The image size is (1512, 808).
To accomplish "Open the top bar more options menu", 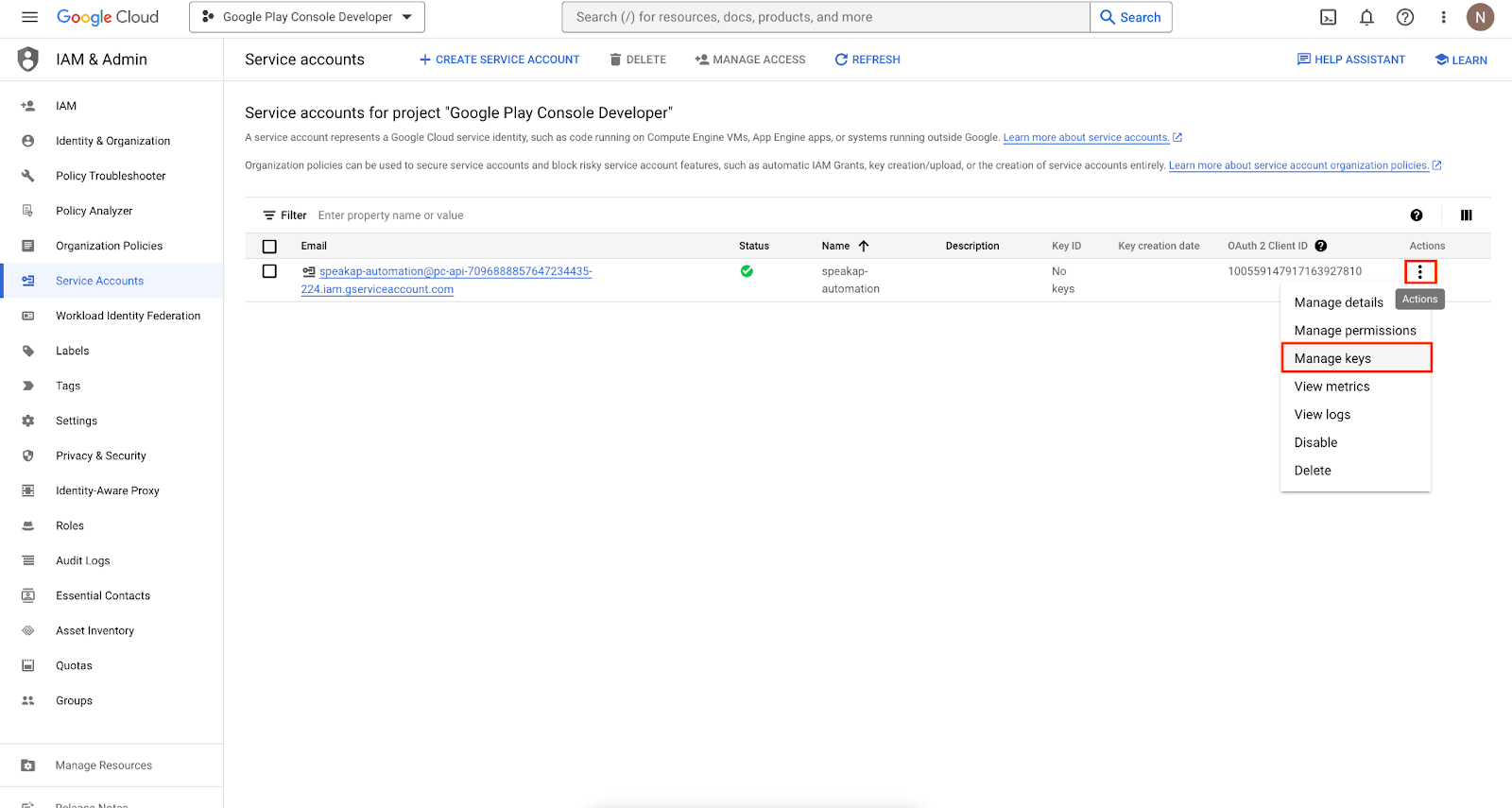I will coord(1443,17).
